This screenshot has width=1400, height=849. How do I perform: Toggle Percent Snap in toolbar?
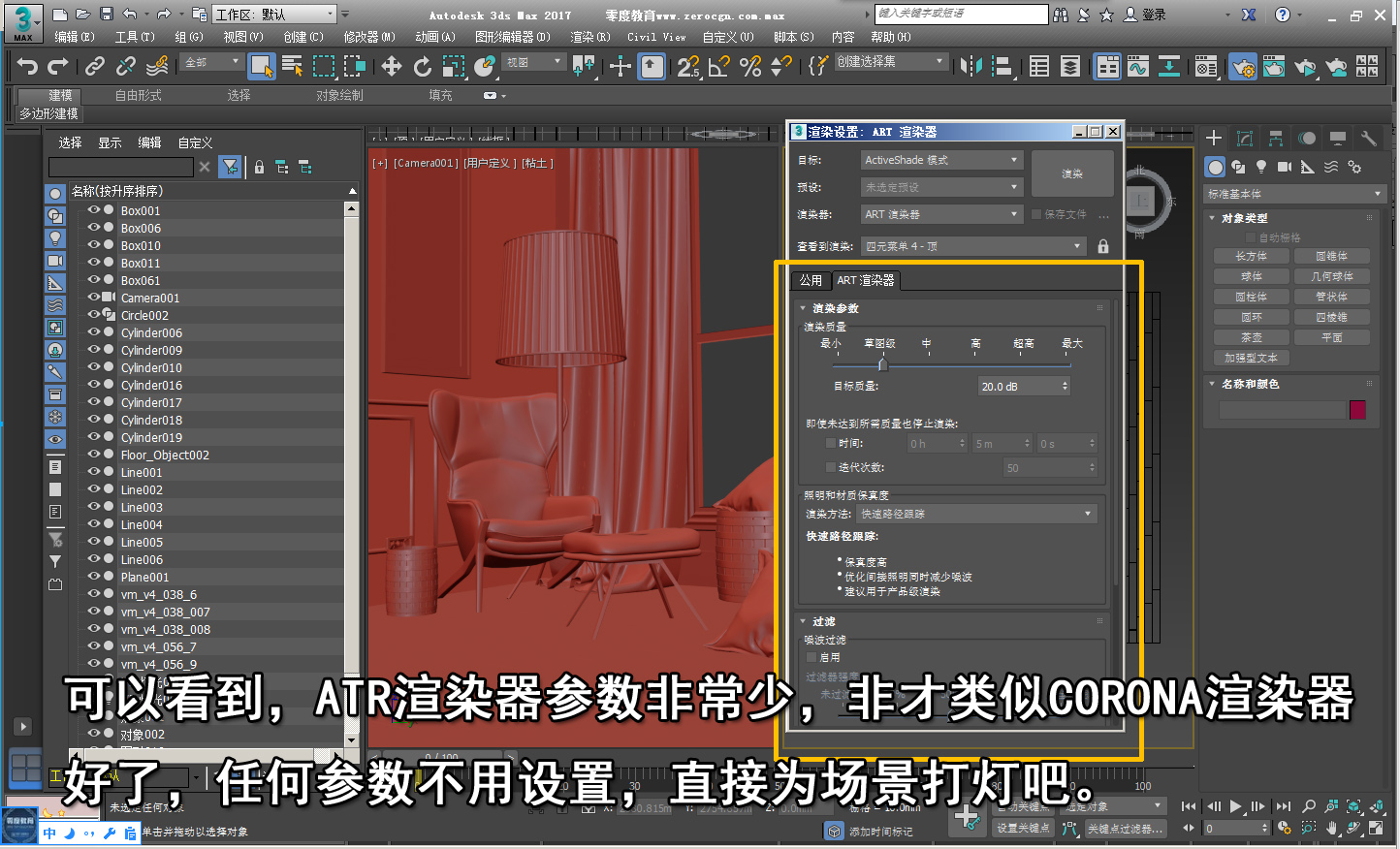tap(750, 66)
